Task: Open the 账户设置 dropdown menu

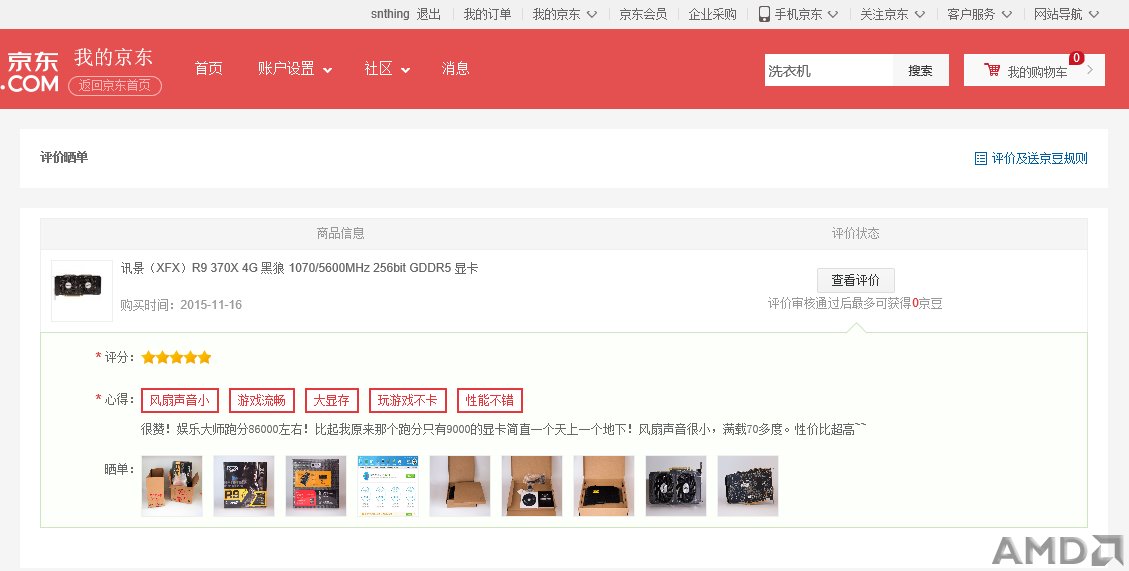Action: pos(294,68)
